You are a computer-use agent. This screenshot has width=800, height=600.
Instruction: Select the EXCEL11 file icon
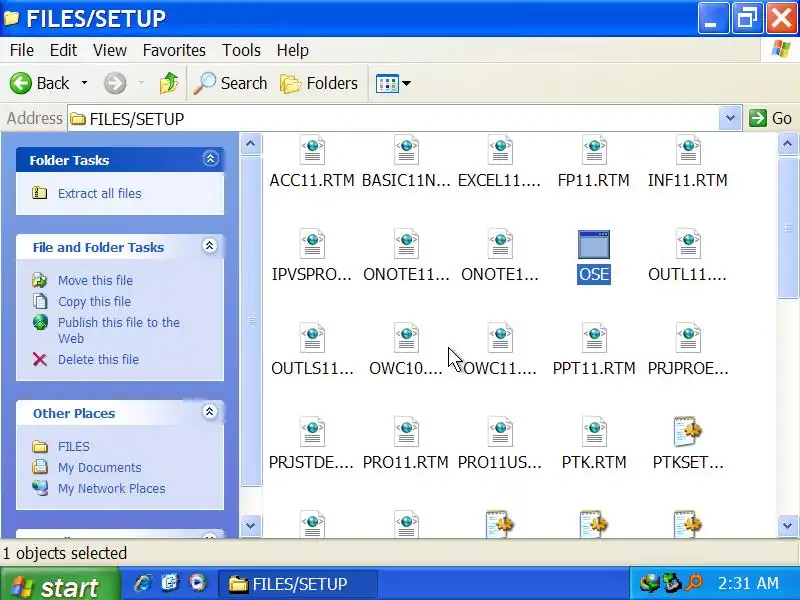pyautogui.click(x=500, y=150)
